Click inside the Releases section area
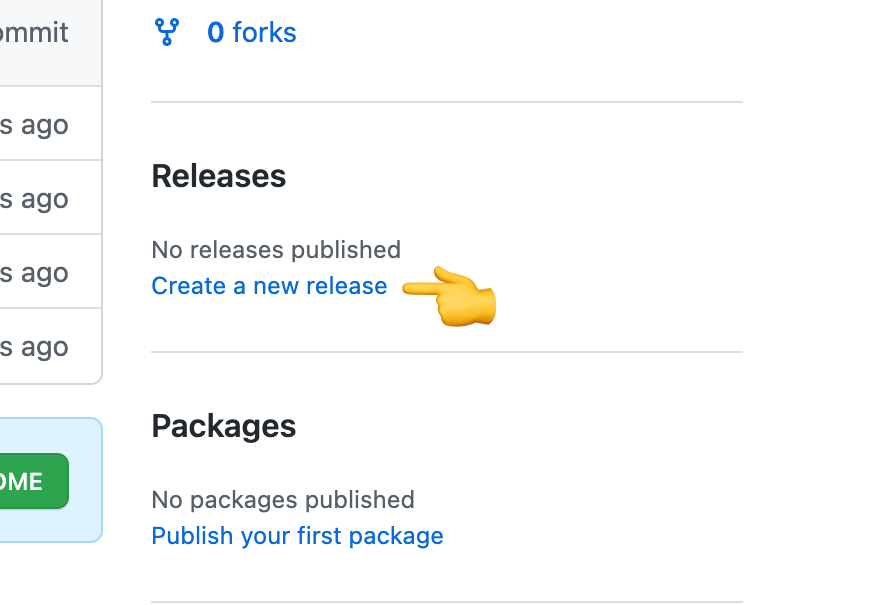Image resolution: width=895 pixels, height=605 pixels. (x=446, y=230)
